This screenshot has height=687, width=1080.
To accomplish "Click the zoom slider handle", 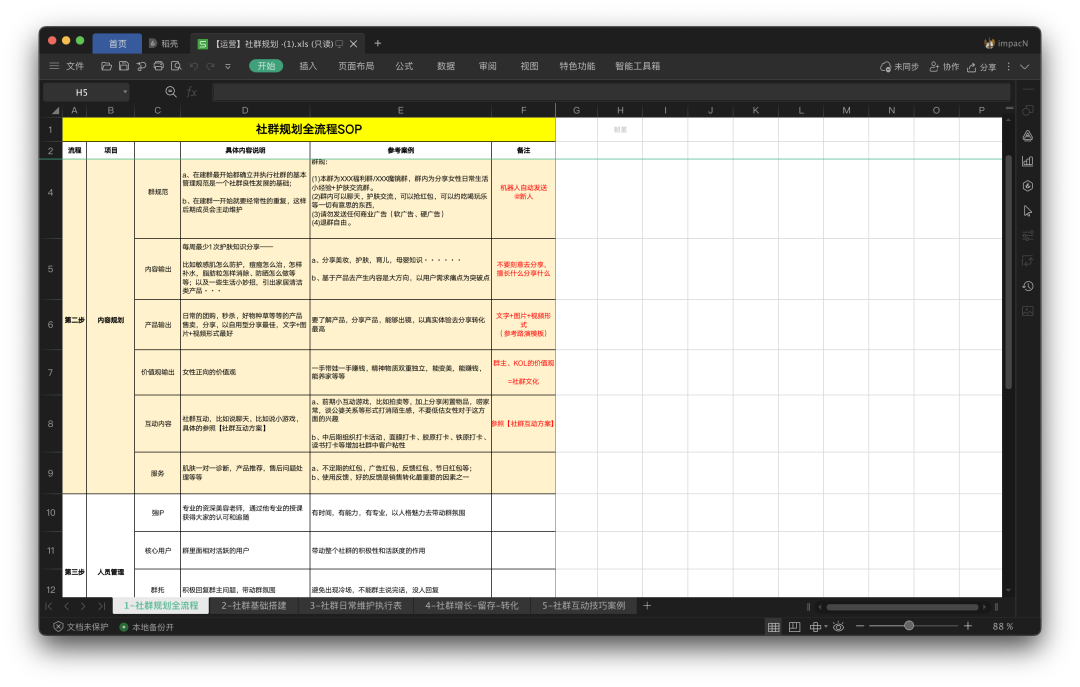I will (908, 626).
